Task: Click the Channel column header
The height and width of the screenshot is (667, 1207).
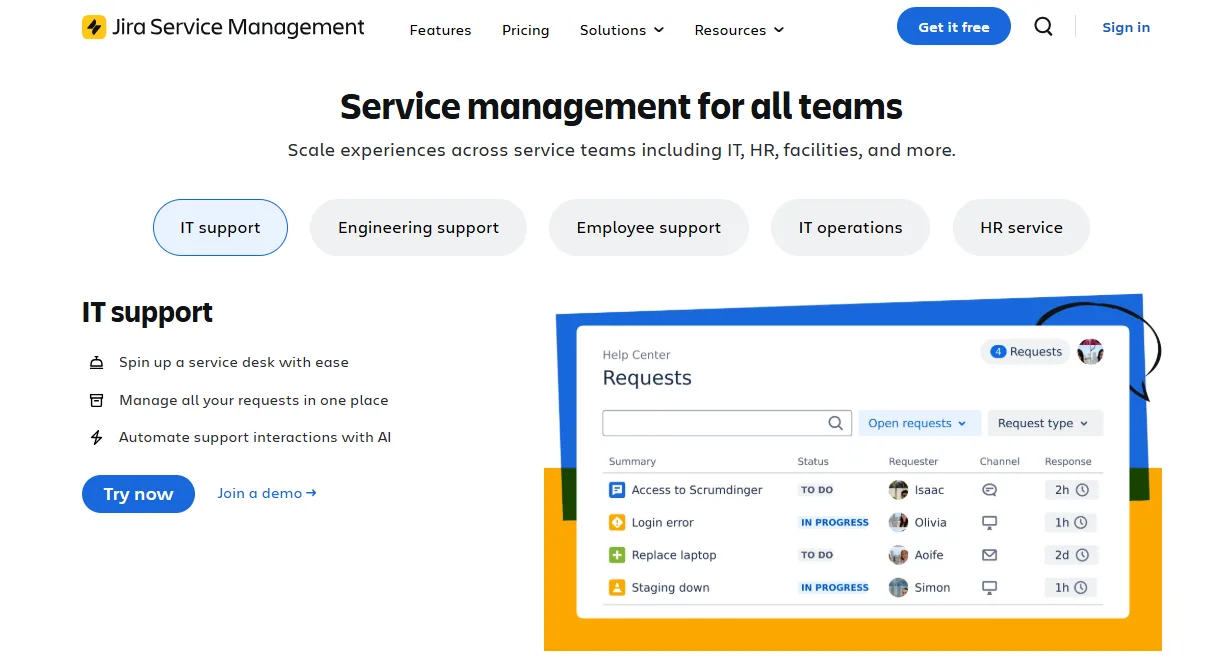Action: tap(1000, 461)
